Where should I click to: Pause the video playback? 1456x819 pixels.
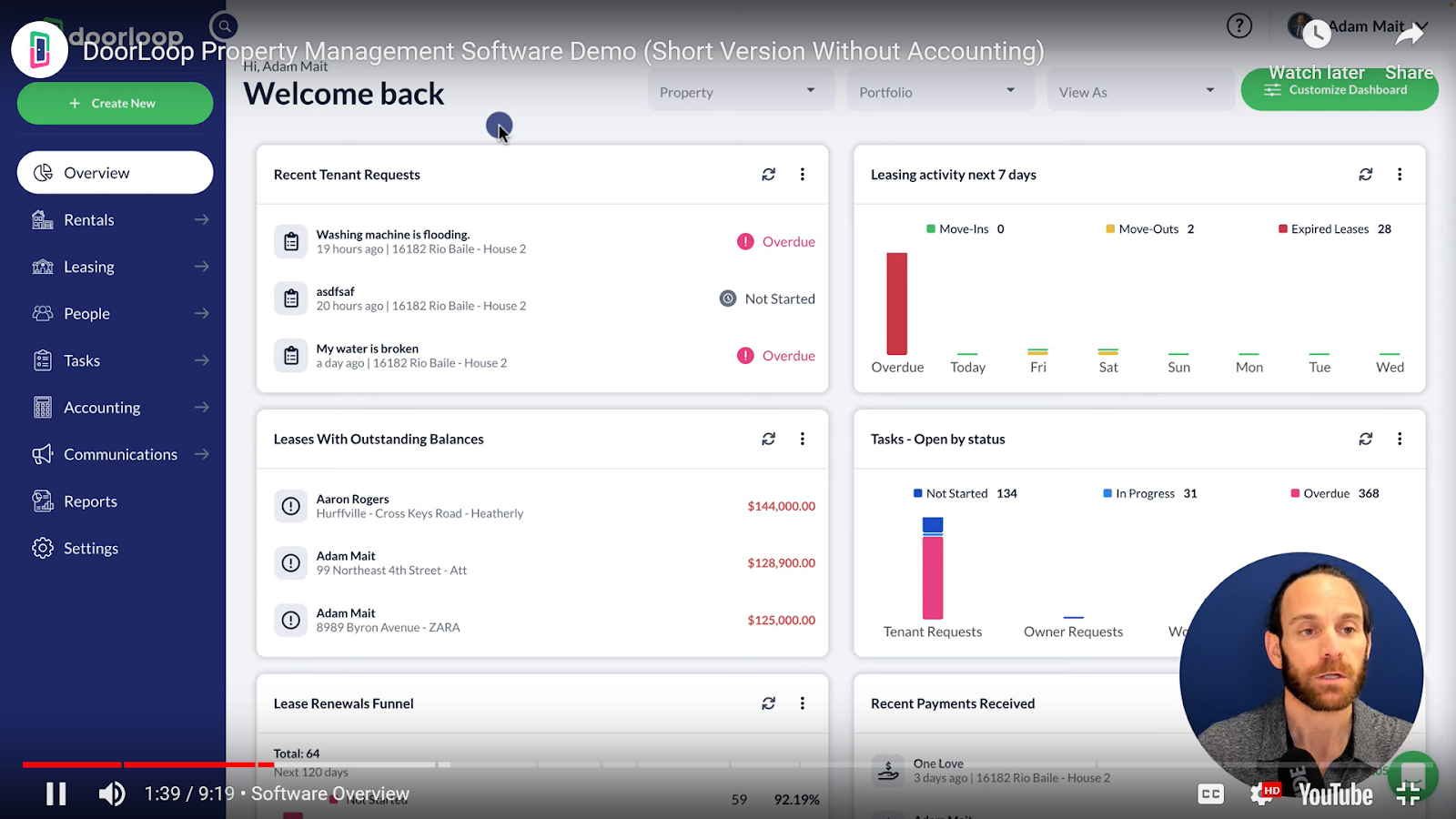pos(56,794)
